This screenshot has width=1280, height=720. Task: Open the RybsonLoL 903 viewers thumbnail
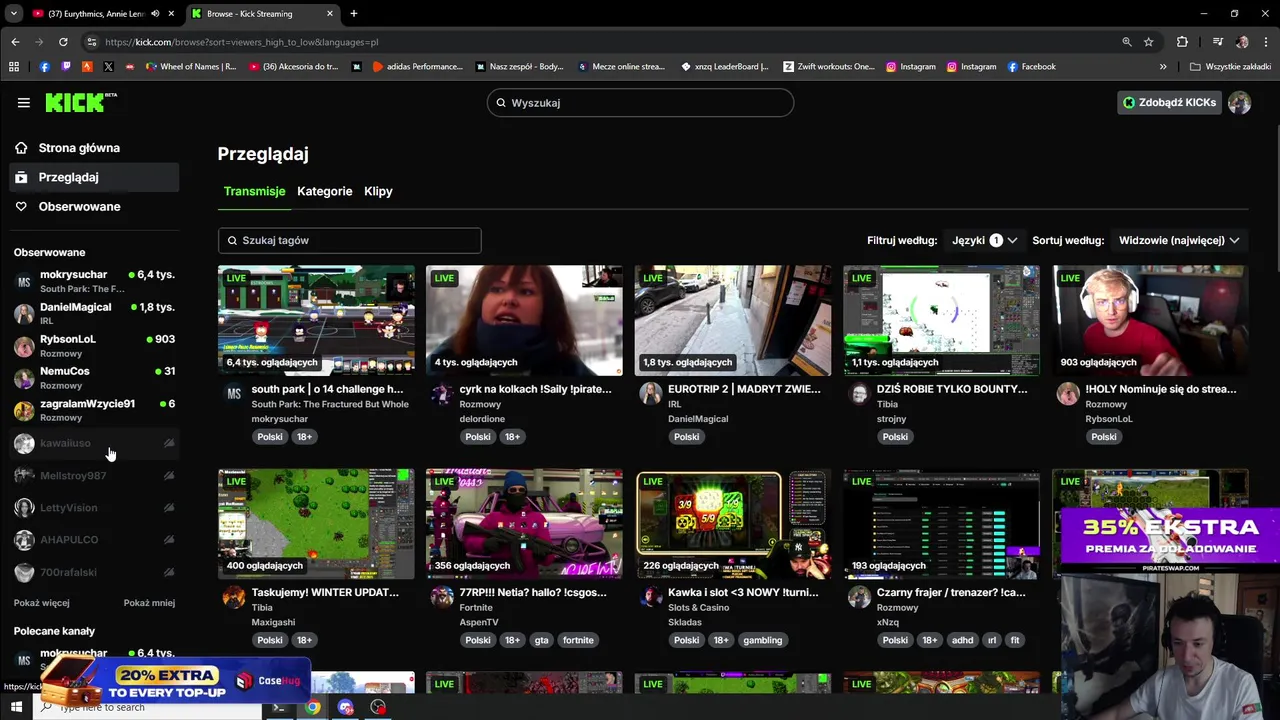[1150, 320]
